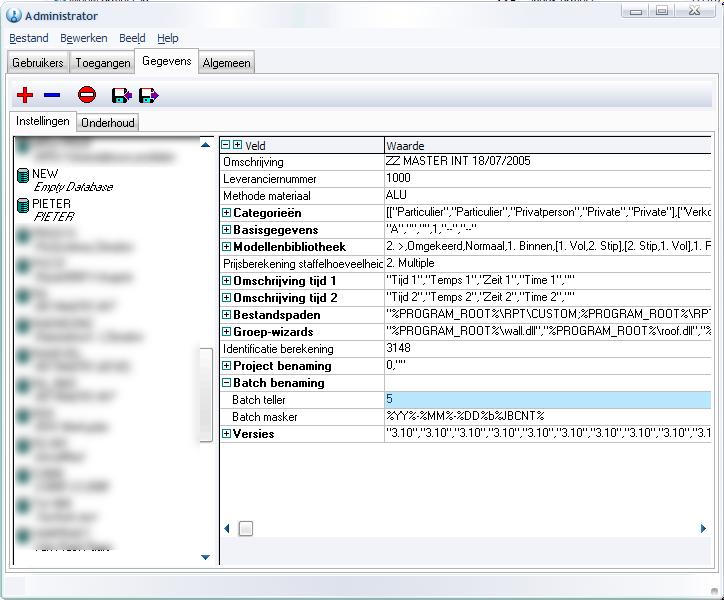
Task: Click the Identificatie berekening label
Action: pyautogui.click(x=278, y=349)
